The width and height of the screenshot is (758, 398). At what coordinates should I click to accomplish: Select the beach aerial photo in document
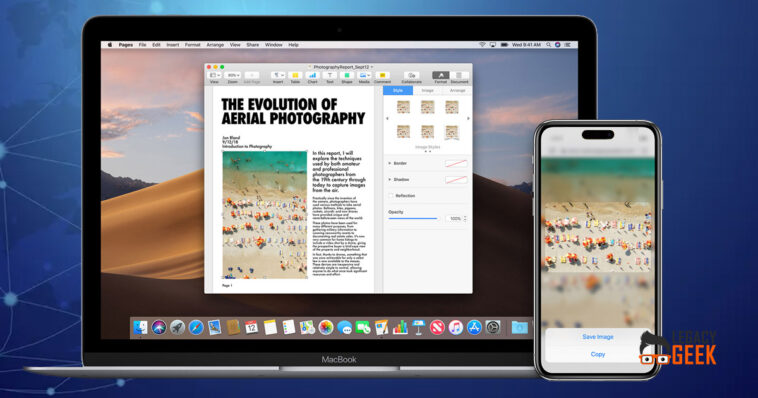(x=264, y=215)
